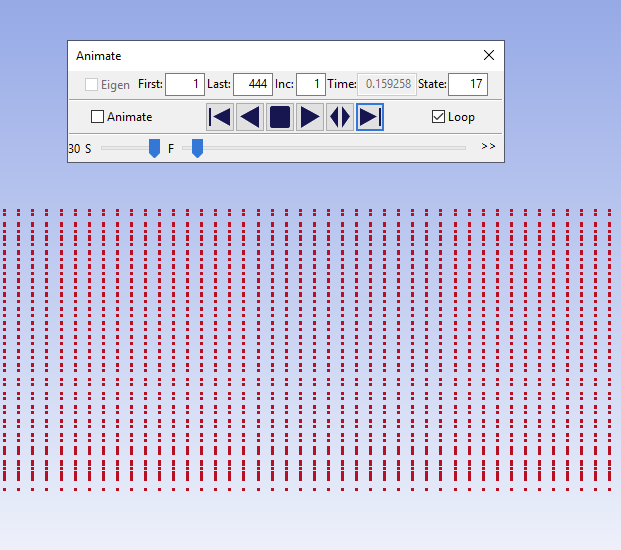The width and height of the screenshot is (621, 550).
Task: Jump to first animation state
Action: coord(220,117)
